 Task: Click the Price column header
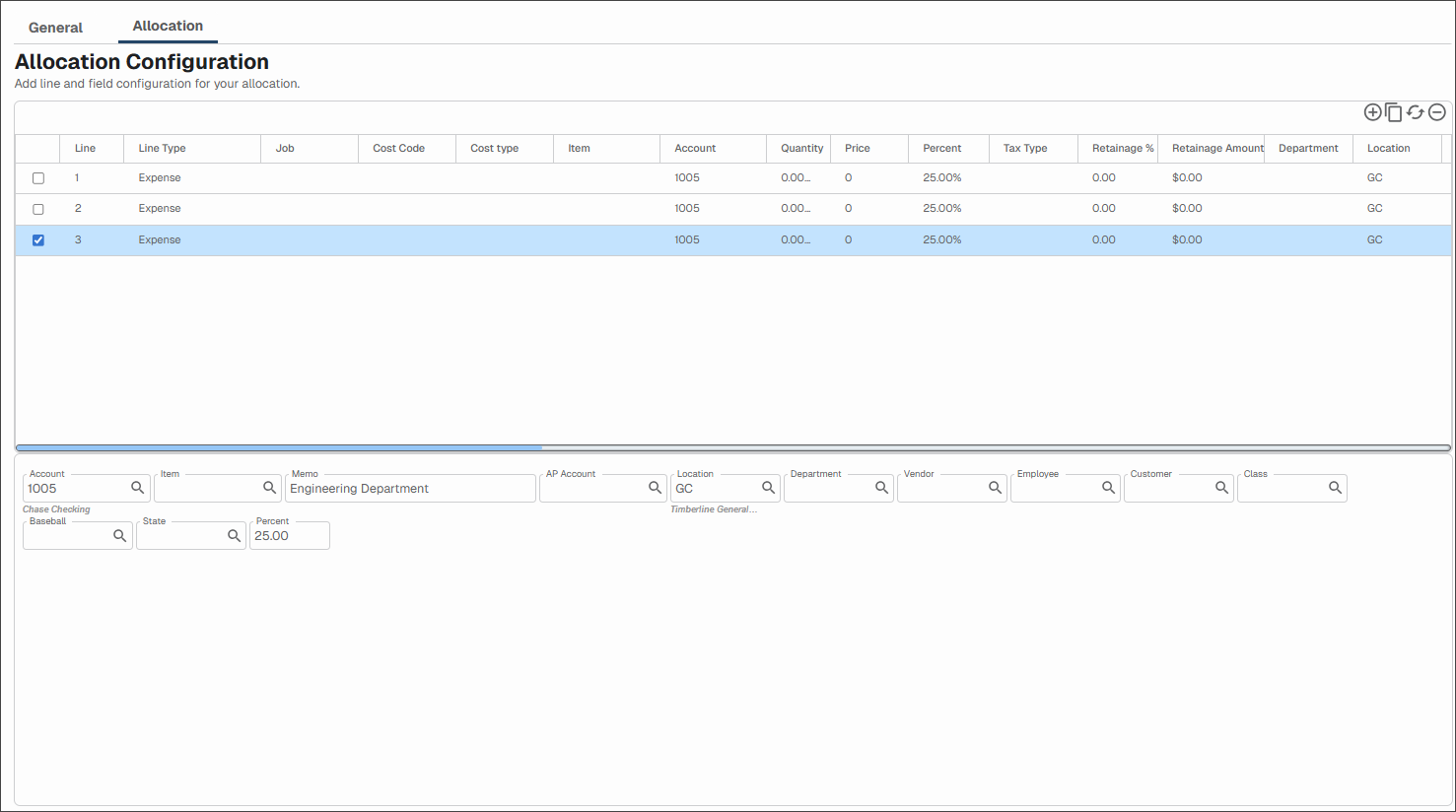(869, 148)
